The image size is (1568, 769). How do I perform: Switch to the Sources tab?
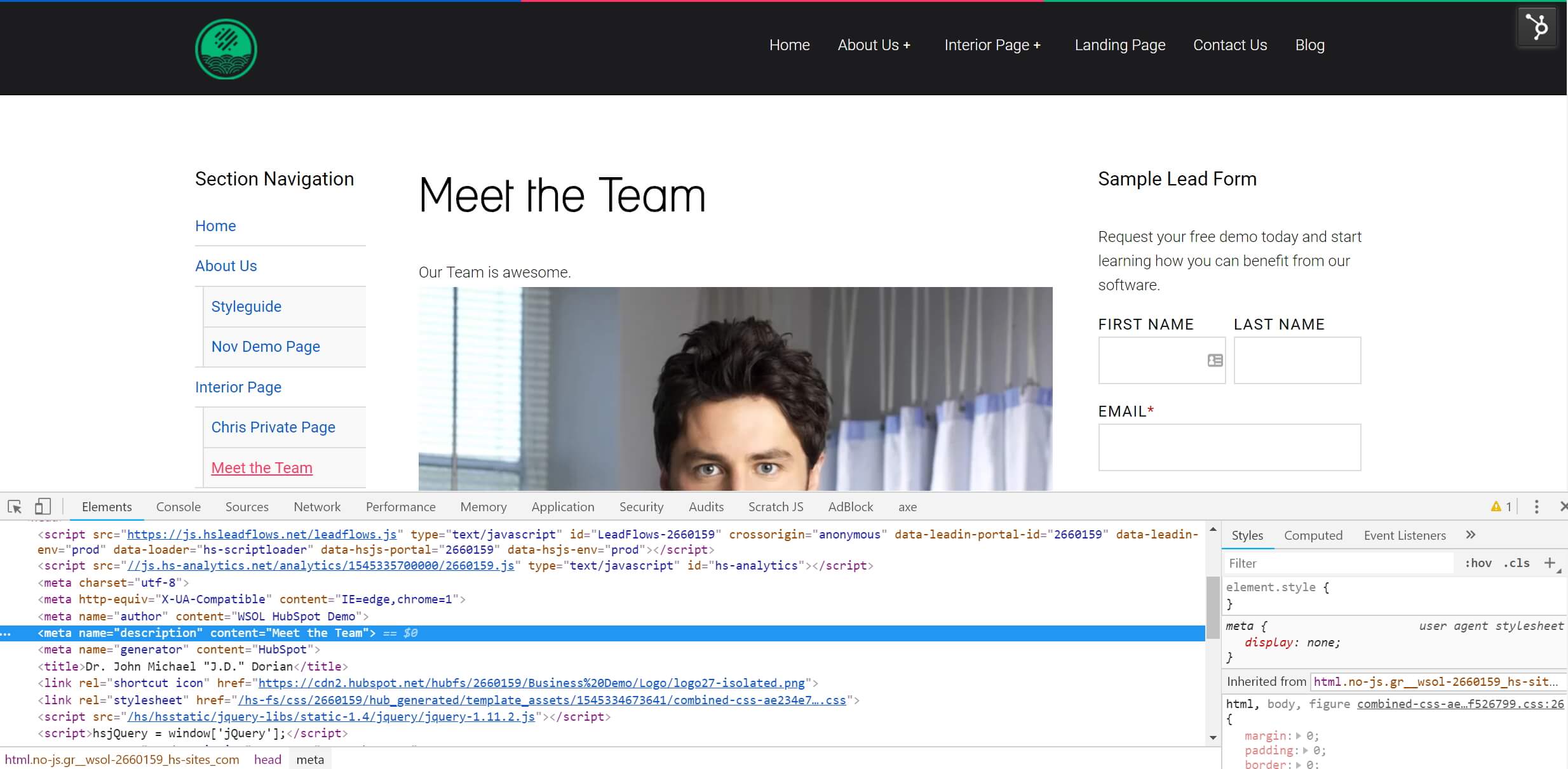247,507
